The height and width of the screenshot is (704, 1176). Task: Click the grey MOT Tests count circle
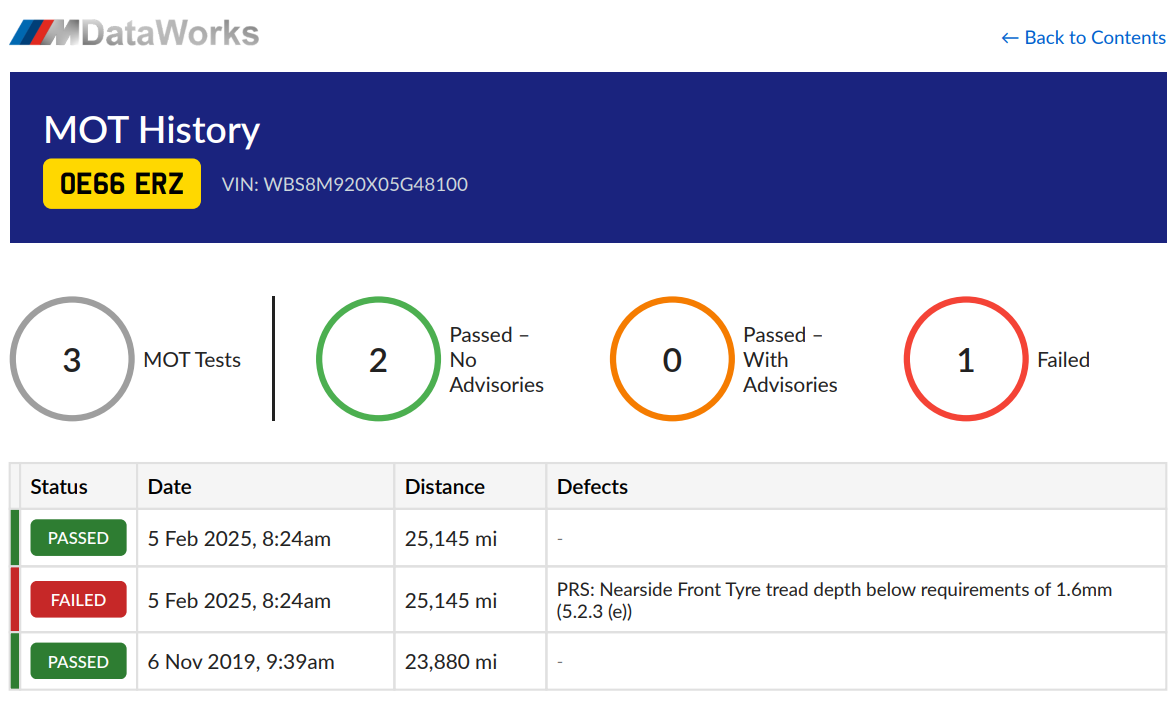coord(72,360)
